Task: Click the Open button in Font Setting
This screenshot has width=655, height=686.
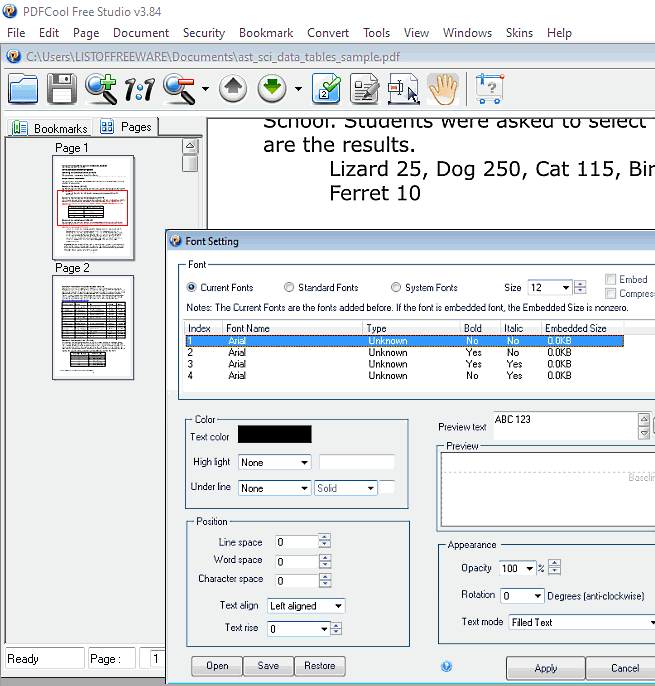Action: 217,666
